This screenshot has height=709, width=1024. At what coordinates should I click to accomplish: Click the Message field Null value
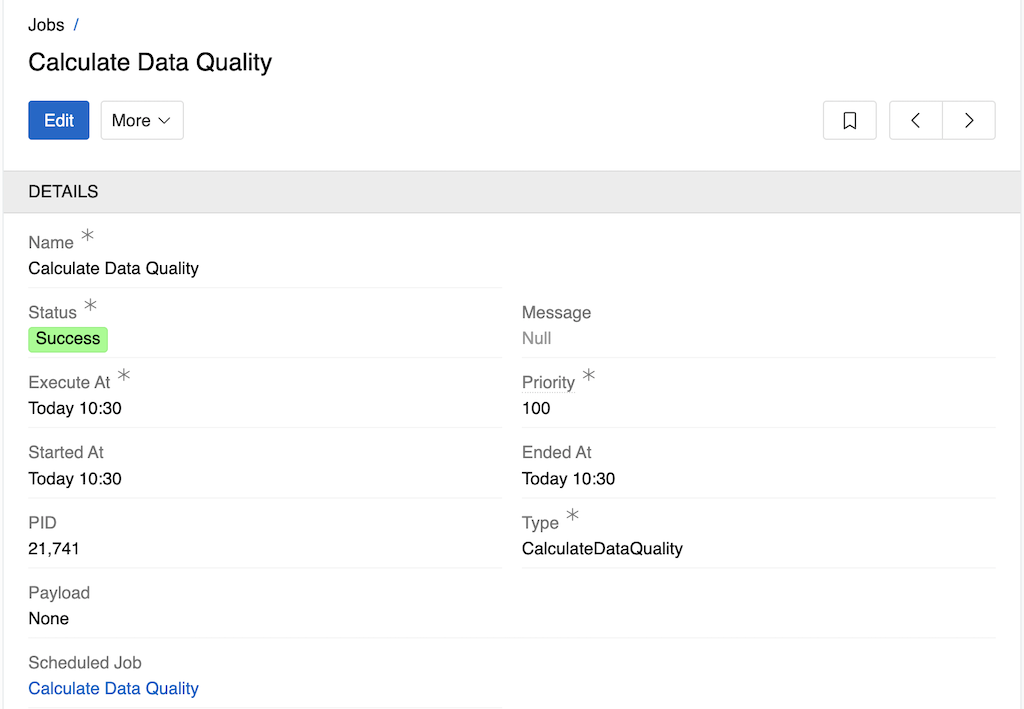coord(537,338)
